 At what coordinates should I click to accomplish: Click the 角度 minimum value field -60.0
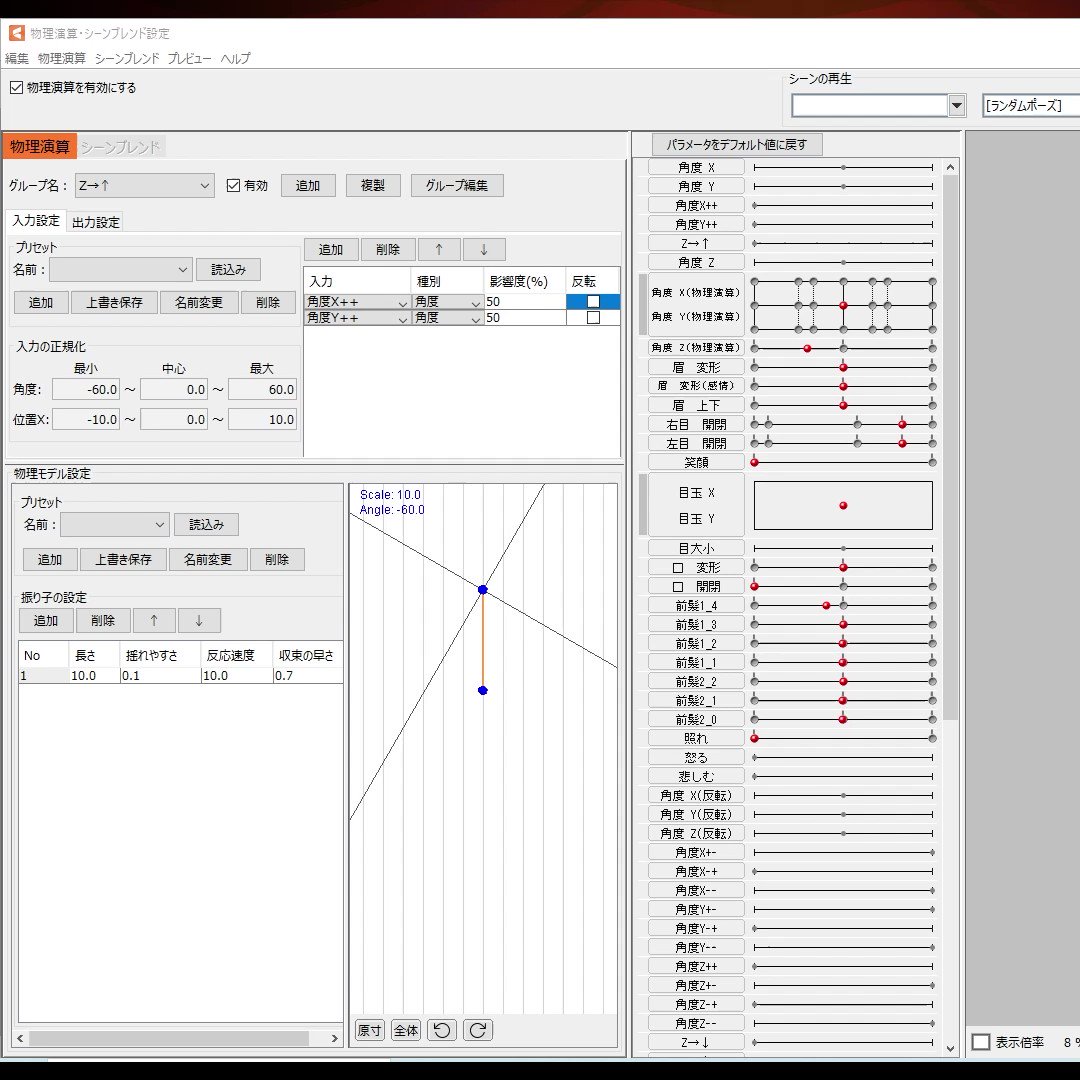point(86,389)
